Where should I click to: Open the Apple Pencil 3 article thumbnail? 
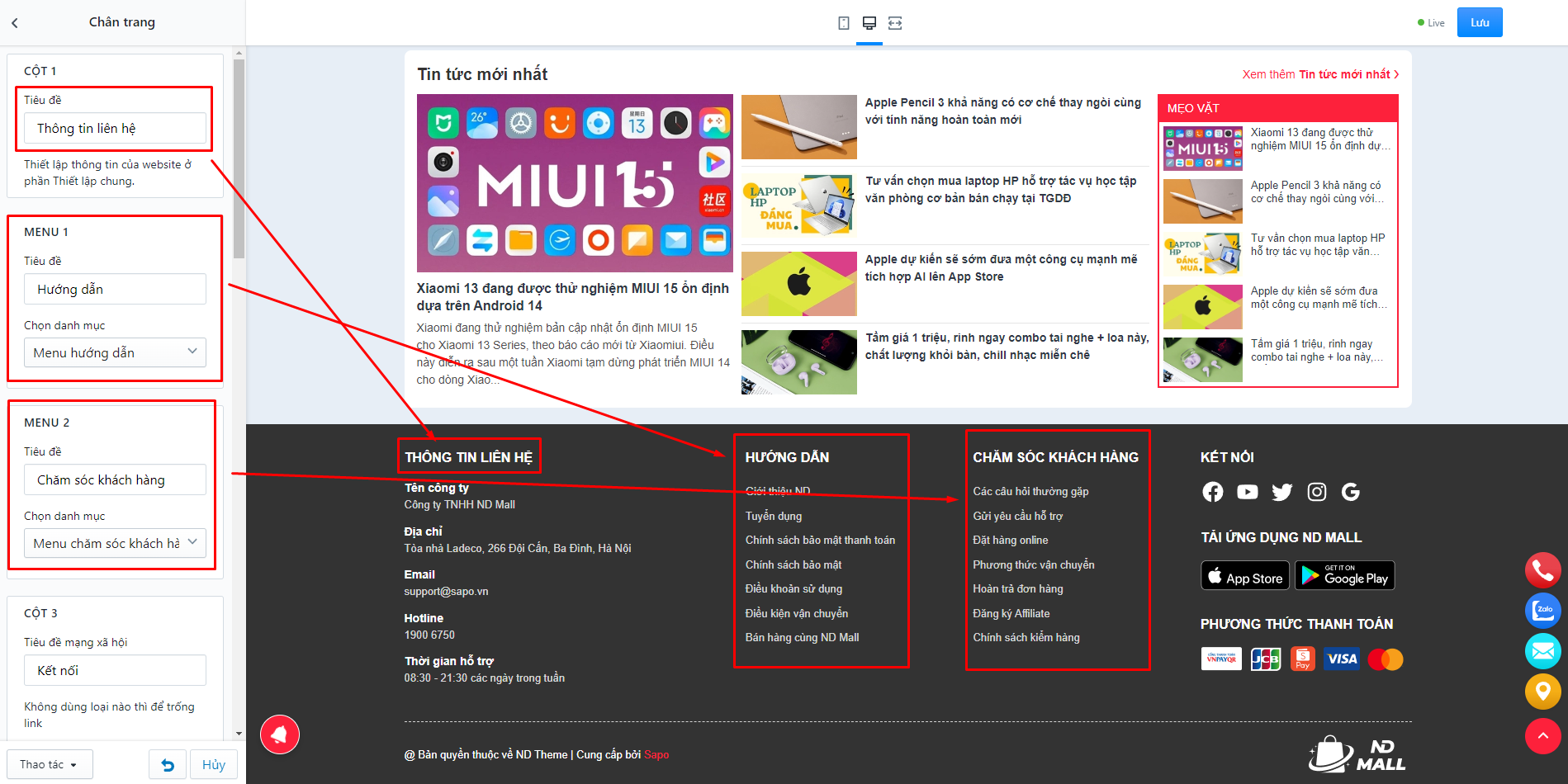(799, 126)
